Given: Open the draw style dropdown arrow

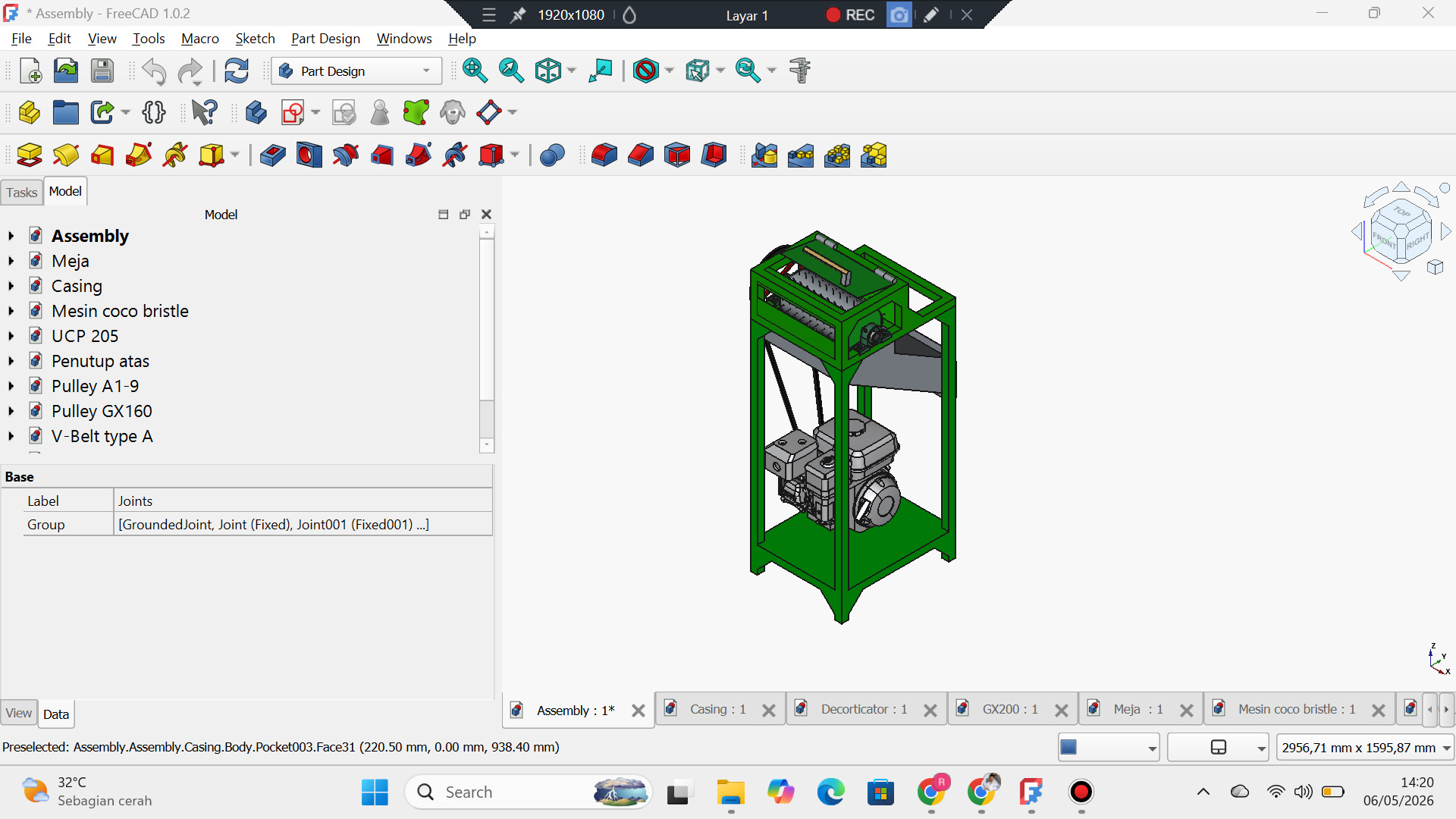Looking at the screenshot, I should (670, 71).
